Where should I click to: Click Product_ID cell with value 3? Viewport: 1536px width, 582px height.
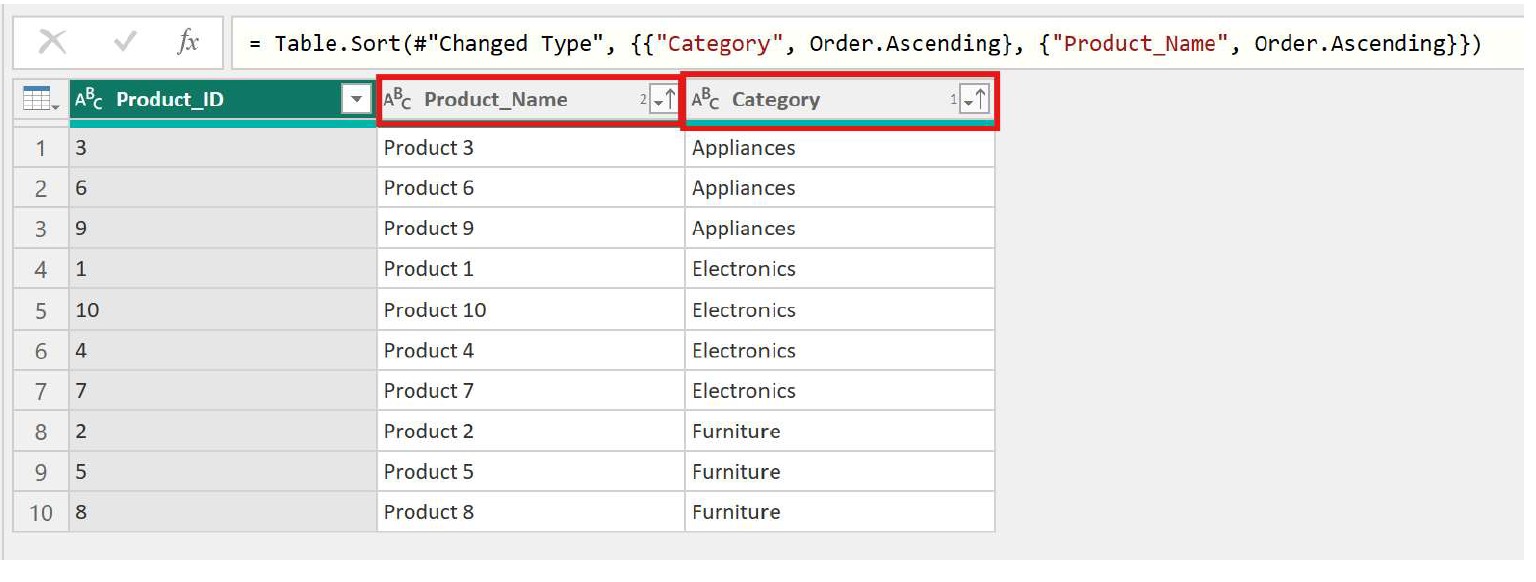point(223,148)
